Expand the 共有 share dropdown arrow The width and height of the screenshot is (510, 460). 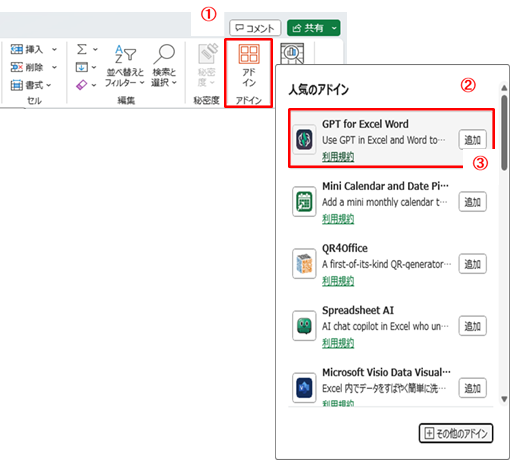(334, 28)
